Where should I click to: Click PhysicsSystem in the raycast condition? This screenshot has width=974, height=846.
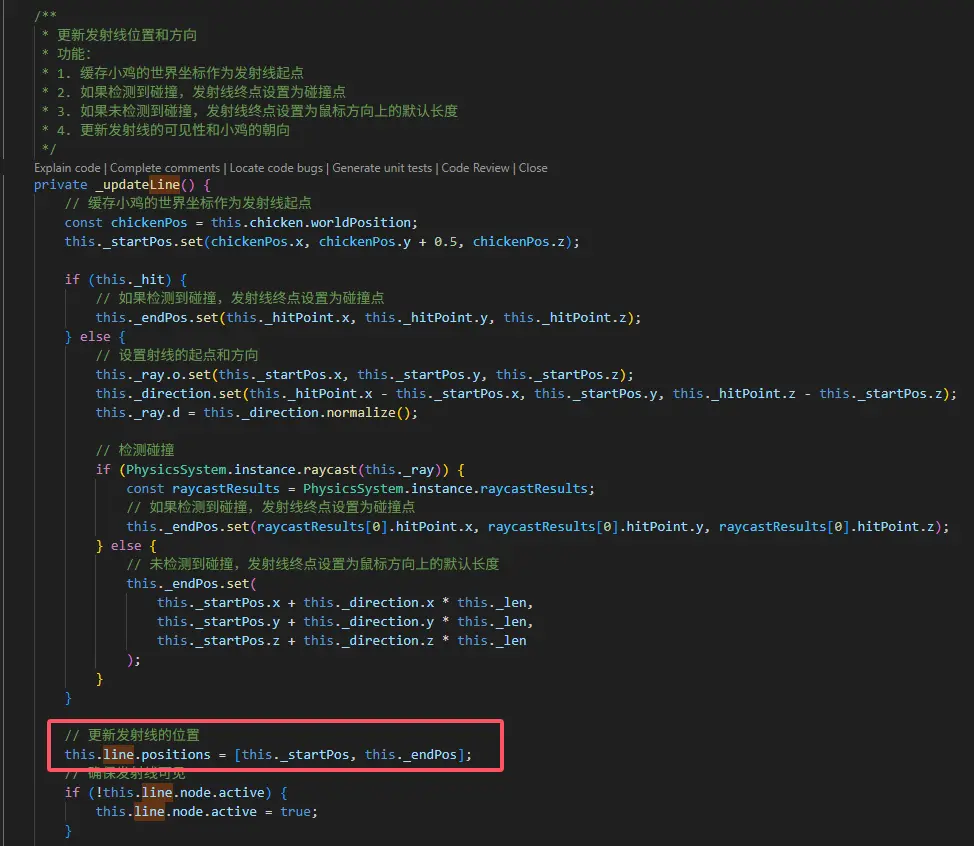tap(176, 470)
